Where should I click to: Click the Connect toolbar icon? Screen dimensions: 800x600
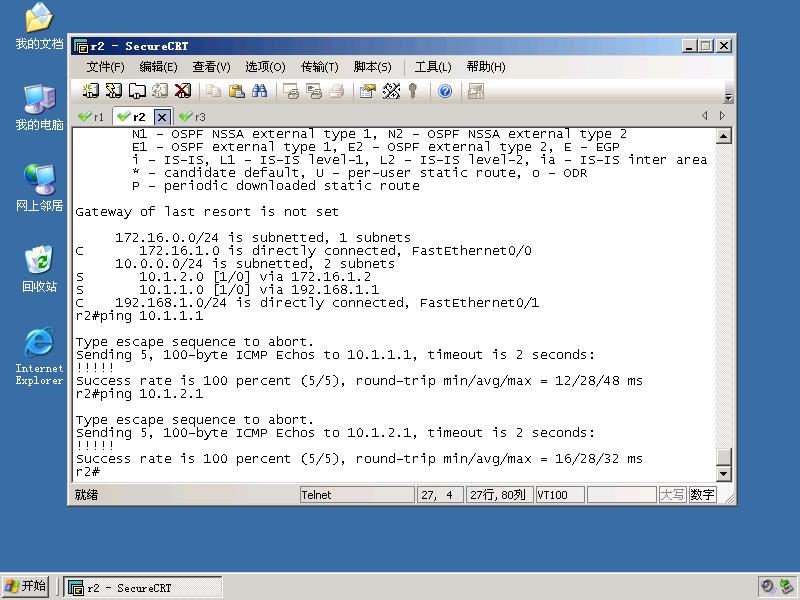[x=90, y=91]
